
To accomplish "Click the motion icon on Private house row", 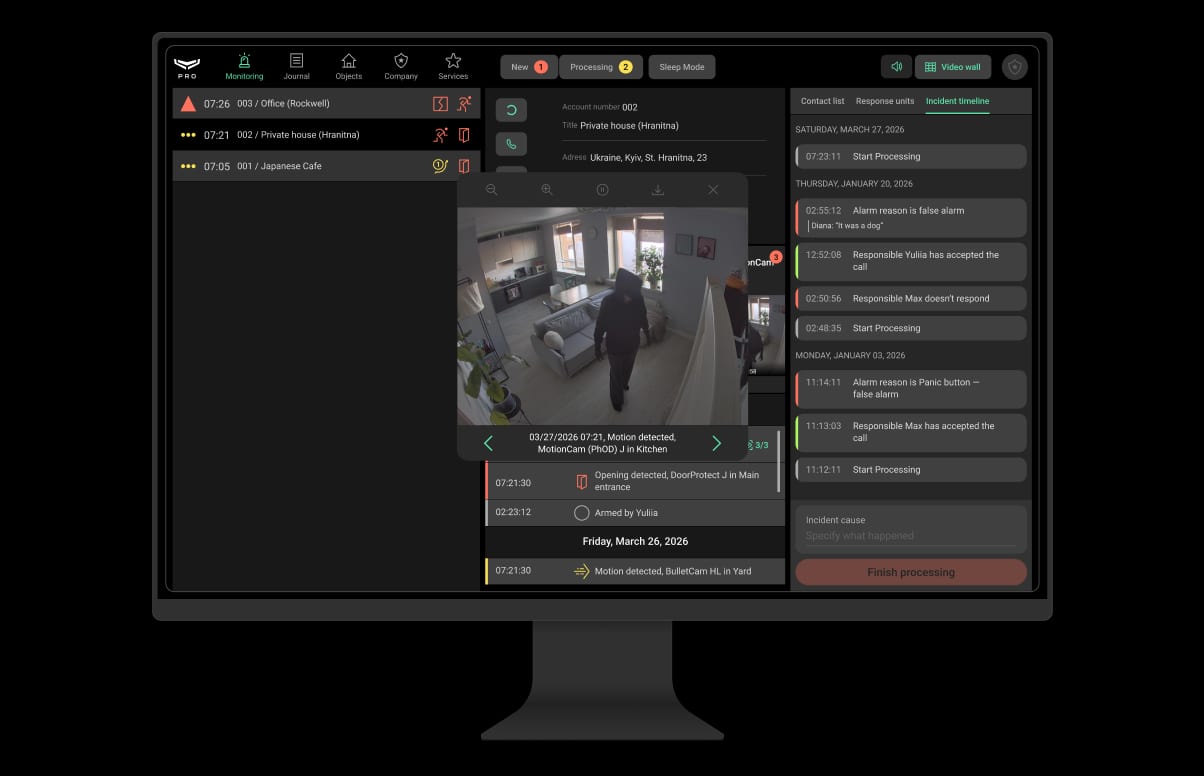I will pyautogui.click(x=440, y=135).
